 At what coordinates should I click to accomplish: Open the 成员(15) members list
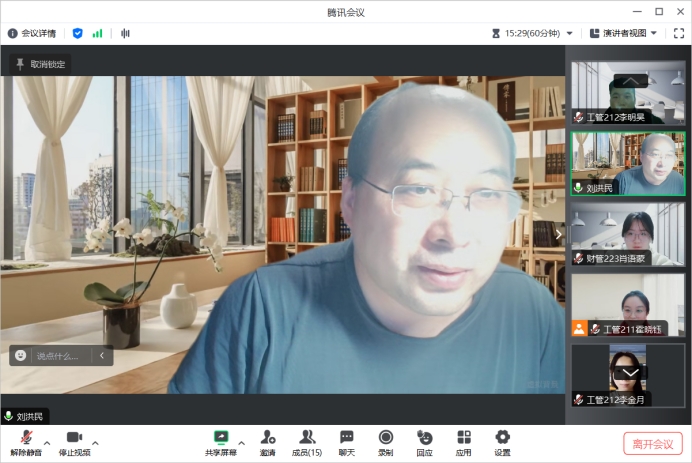coord(307,440)
